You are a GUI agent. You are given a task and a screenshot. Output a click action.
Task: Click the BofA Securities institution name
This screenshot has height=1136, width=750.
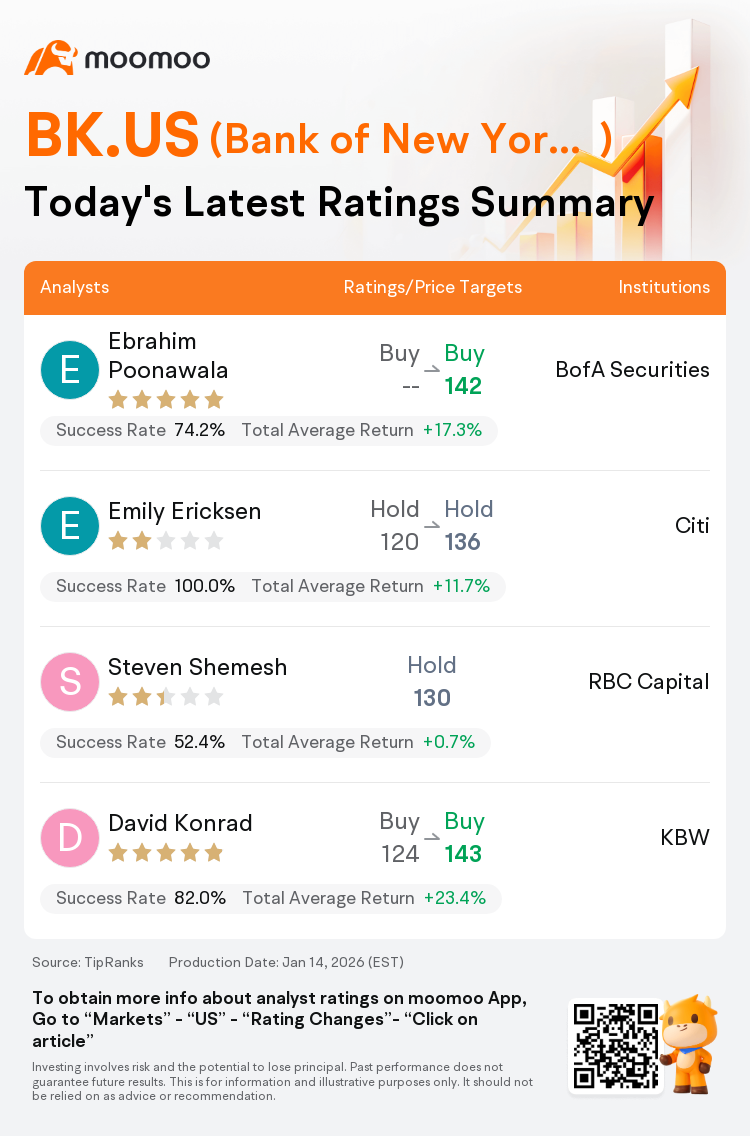(632, 369)
